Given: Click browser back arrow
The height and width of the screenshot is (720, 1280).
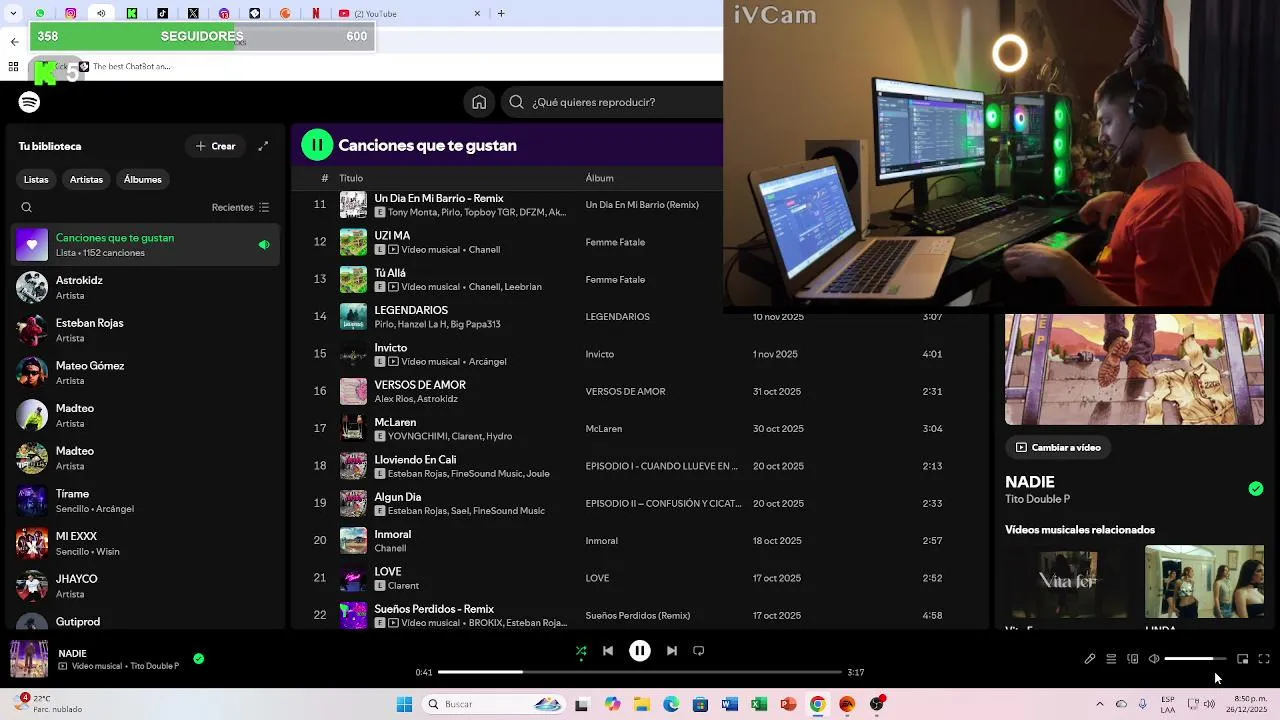Looking at the screenshot, I should click(14, 41).
